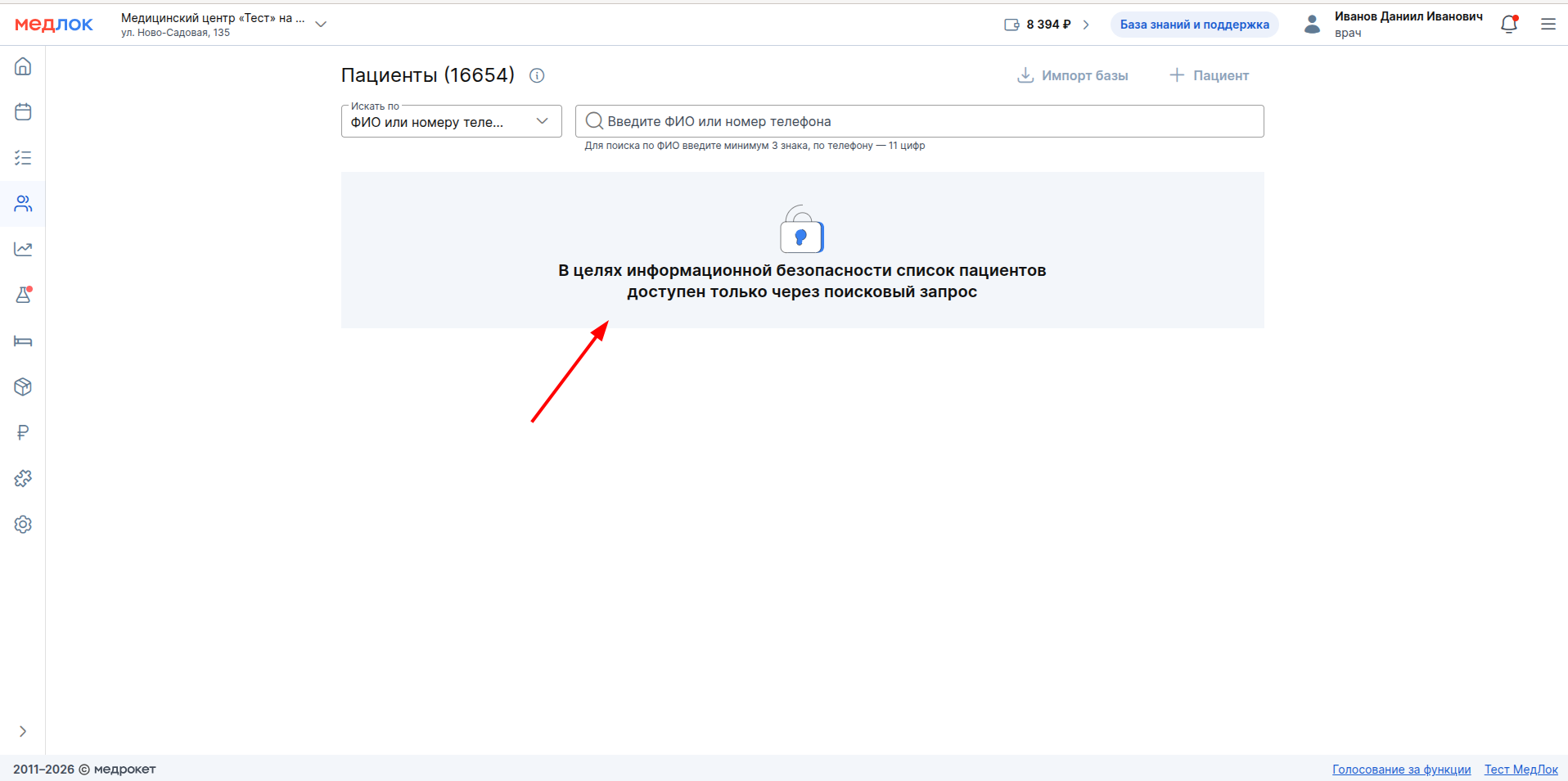Click the 'База знаний и поддержка' button
The height and width of the screenshot is (781, 1568).
(x=1194, y=25)
